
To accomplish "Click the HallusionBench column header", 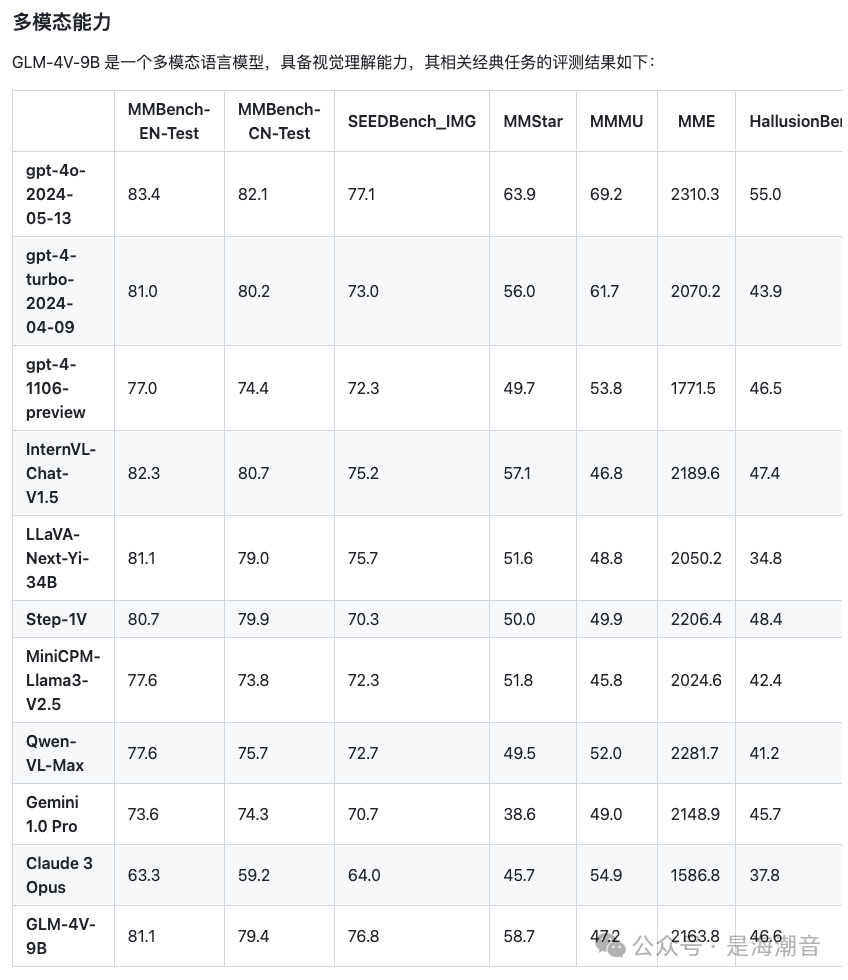I will click(x=796, y=121).
